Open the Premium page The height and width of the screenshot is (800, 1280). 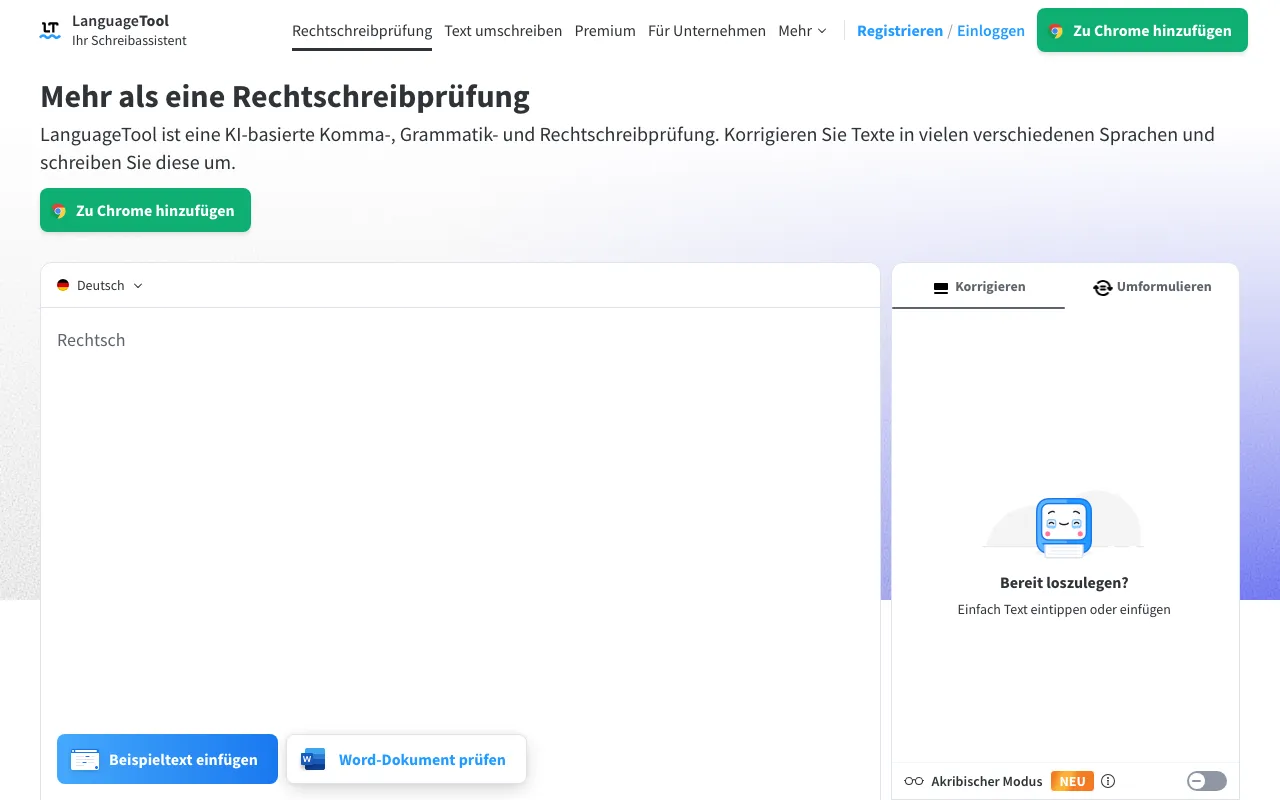[x=605, y=31]
